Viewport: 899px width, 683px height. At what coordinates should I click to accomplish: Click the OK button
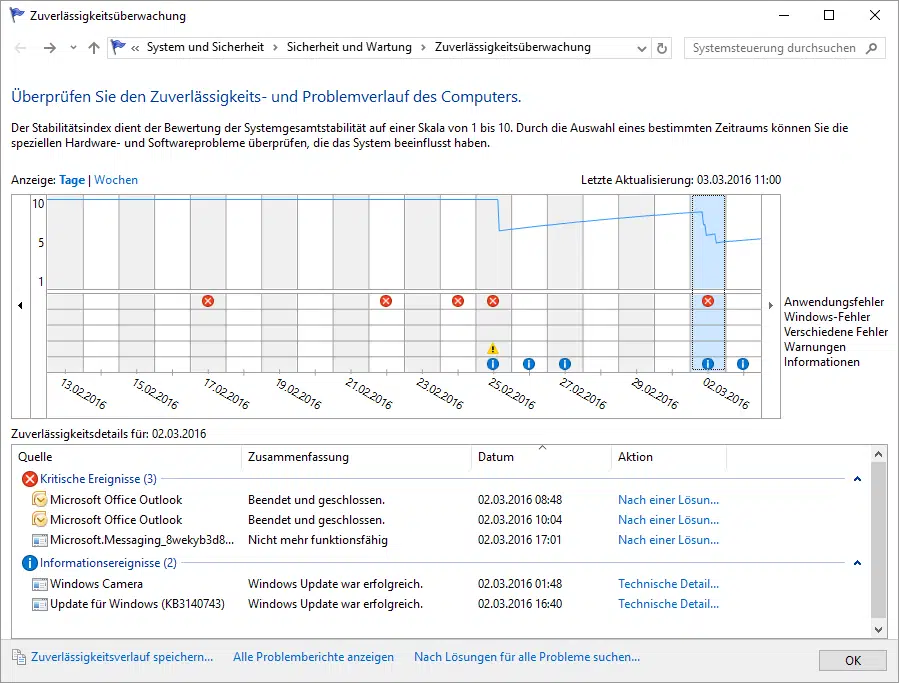pyautogui.click(x=853, y=660)
